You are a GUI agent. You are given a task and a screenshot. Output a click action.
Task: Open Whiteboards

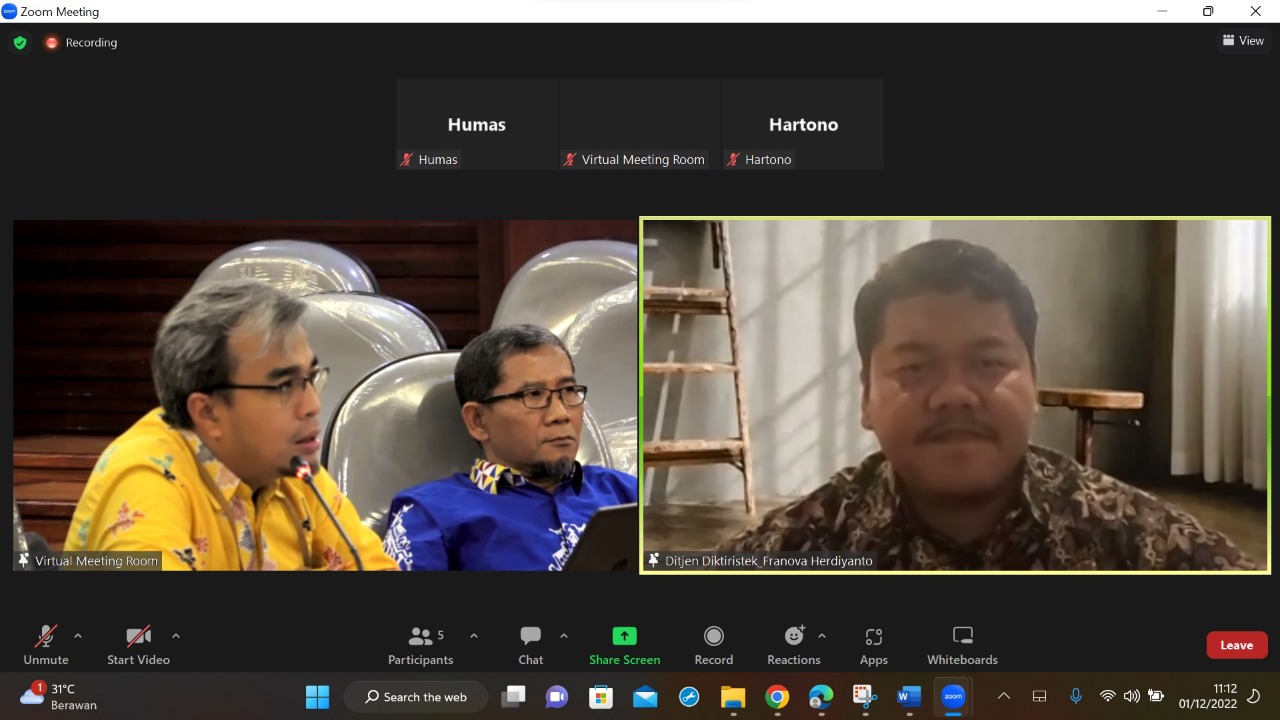[962, 645]
